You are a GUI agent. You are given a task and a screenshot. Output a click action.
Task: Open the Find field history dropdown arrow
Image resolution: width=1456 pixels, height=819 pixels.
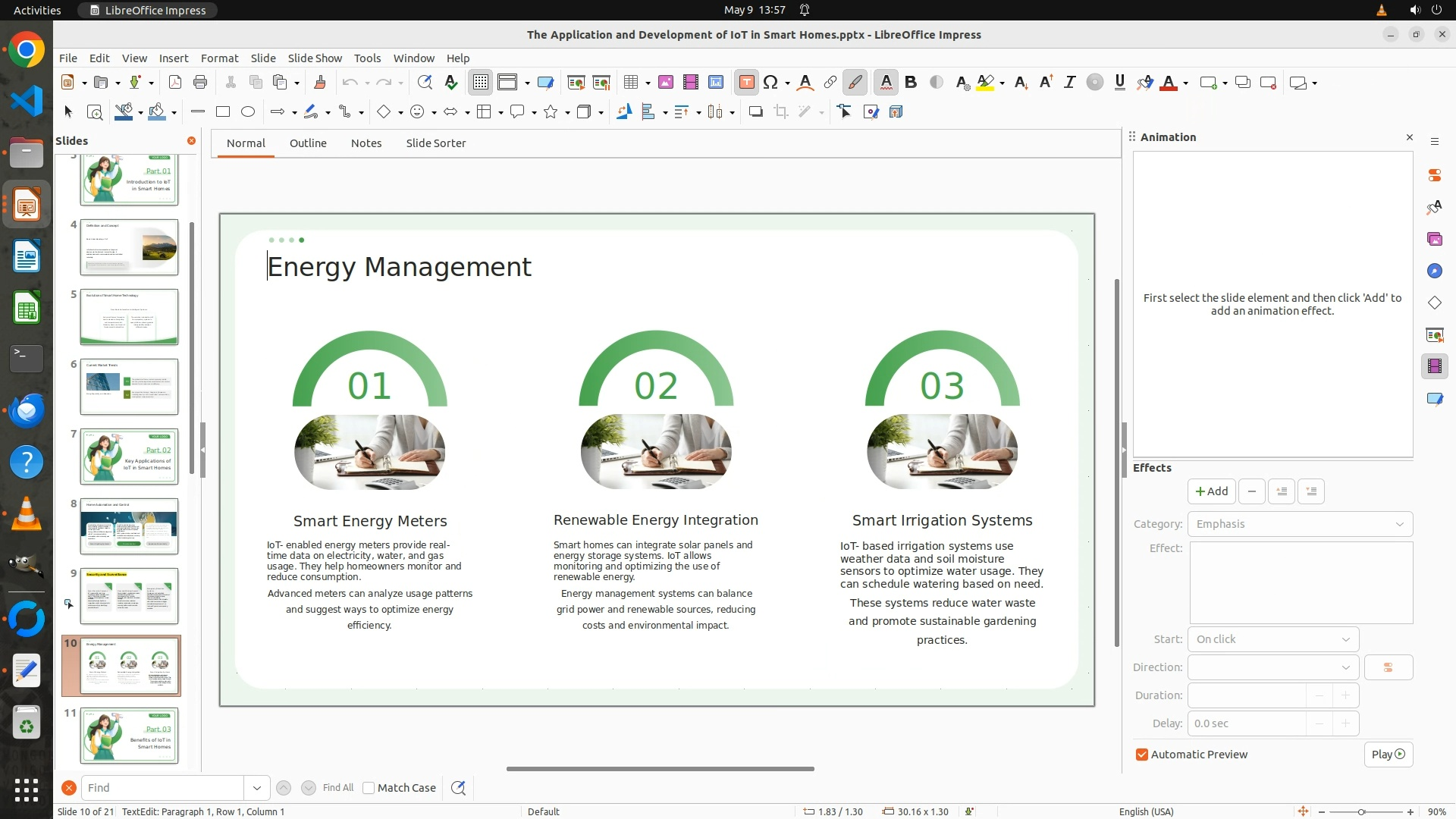256,788
